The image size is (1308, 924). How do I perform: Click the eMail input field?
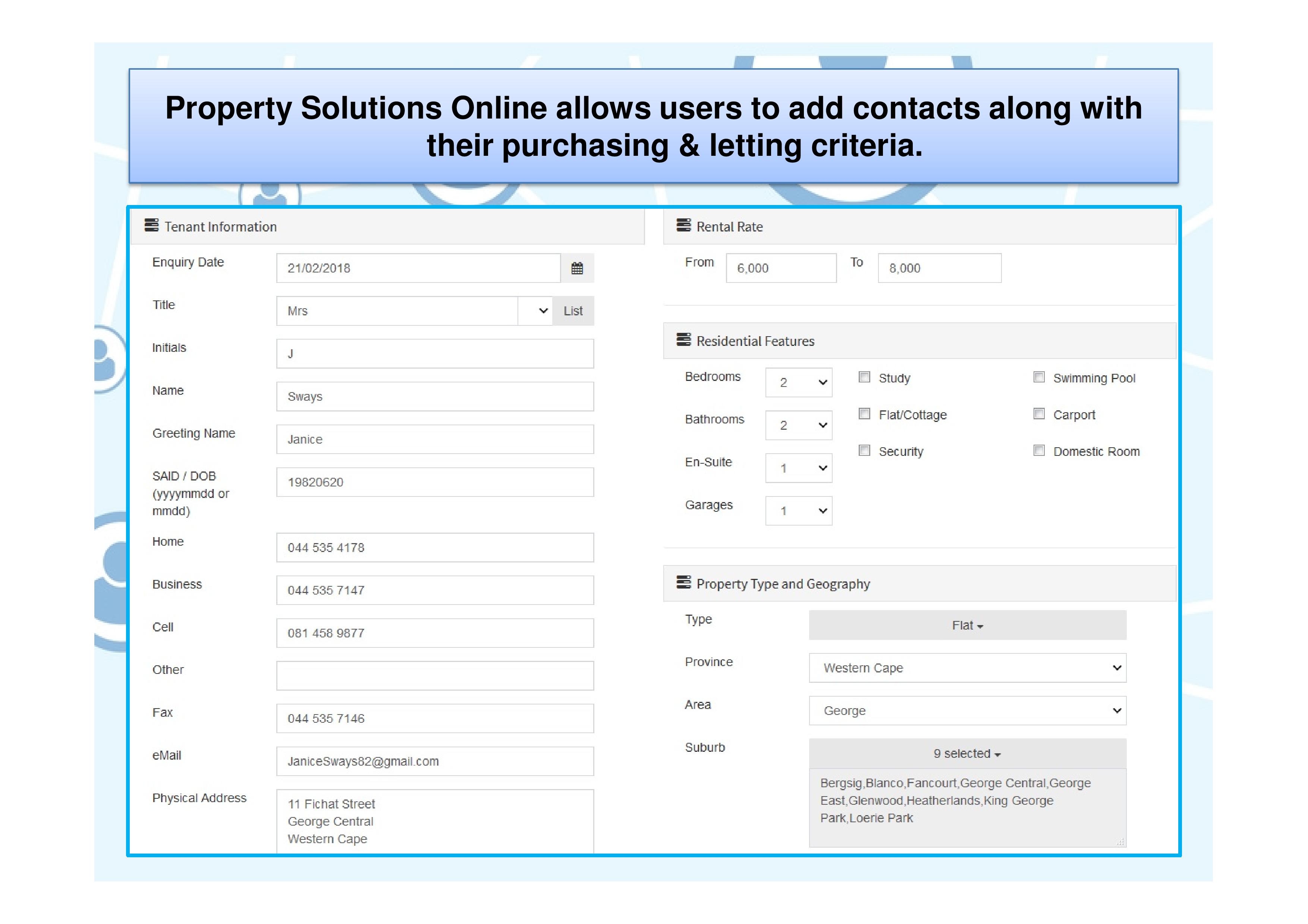click(x=435, y=761)
